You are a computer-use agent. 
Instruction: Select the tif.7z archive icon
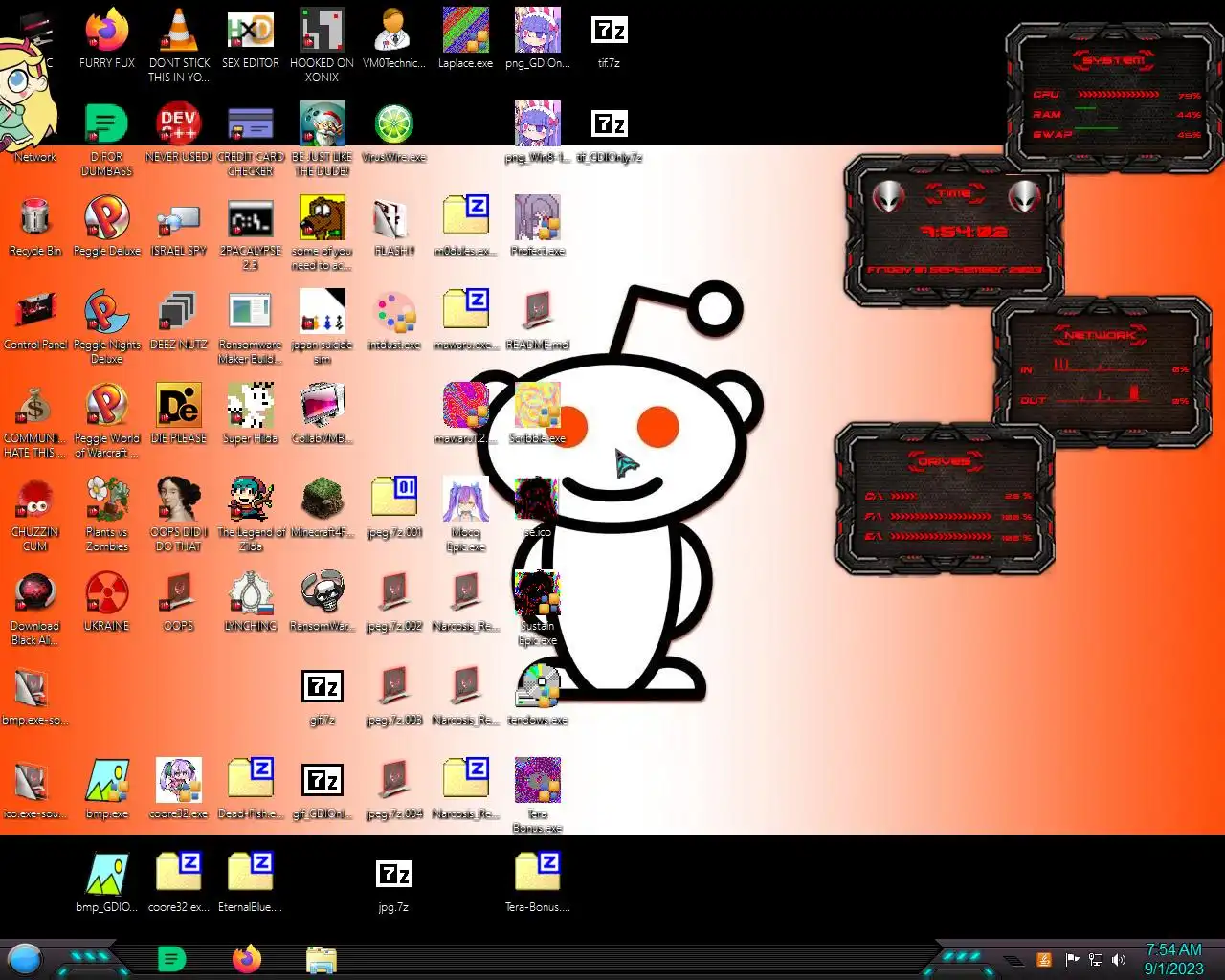tap(610, 37)
